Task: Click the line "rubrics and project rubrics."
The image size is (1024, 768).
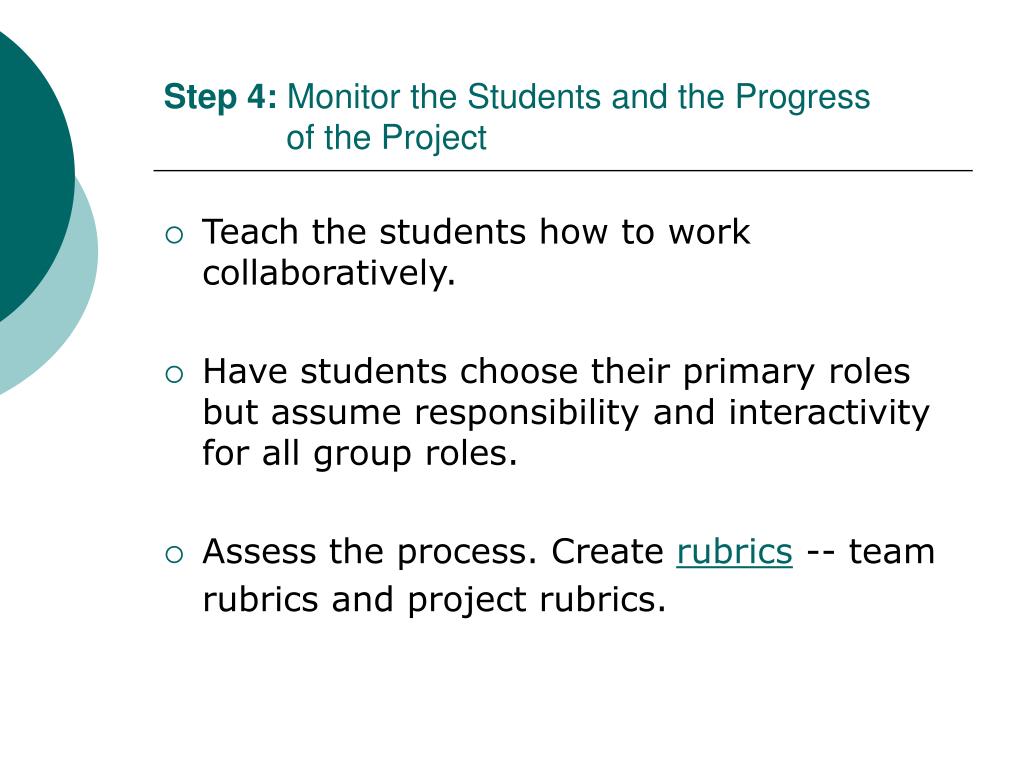Action: pyautogui.click(x=434, y=600)
